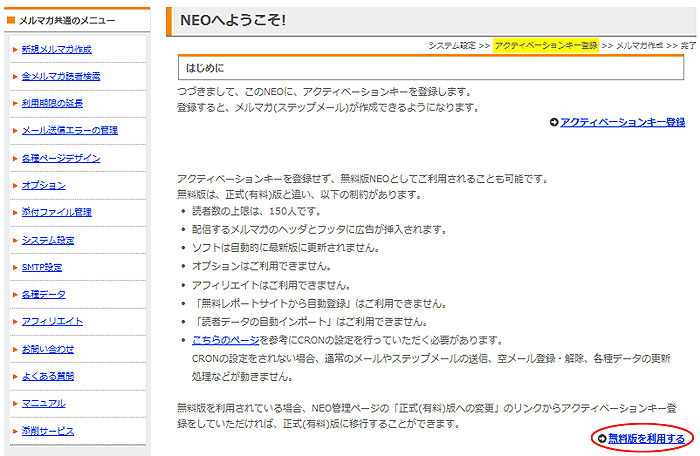Open the アフィリエイト sidebar link

click(x=52, y=321)
